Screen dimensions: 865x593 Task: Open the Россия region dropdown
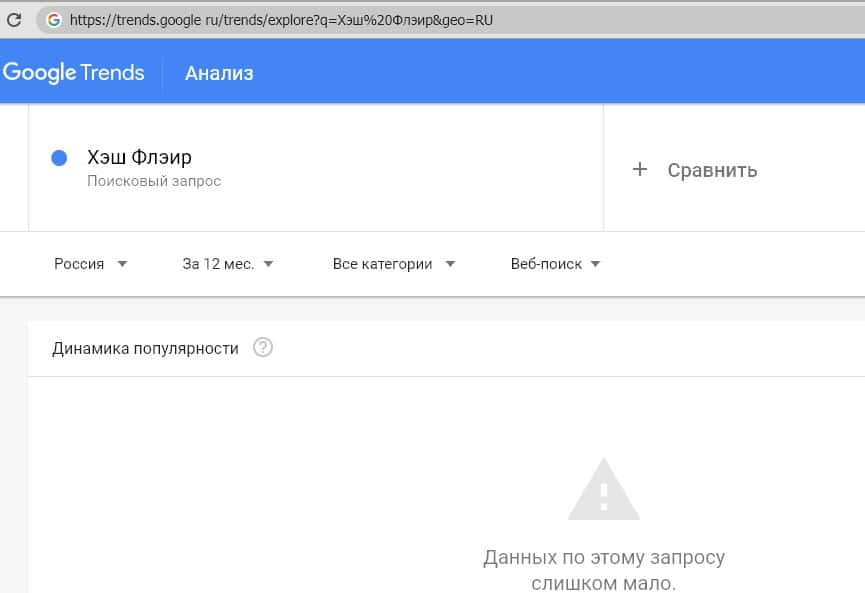click(x=90, y=265)
